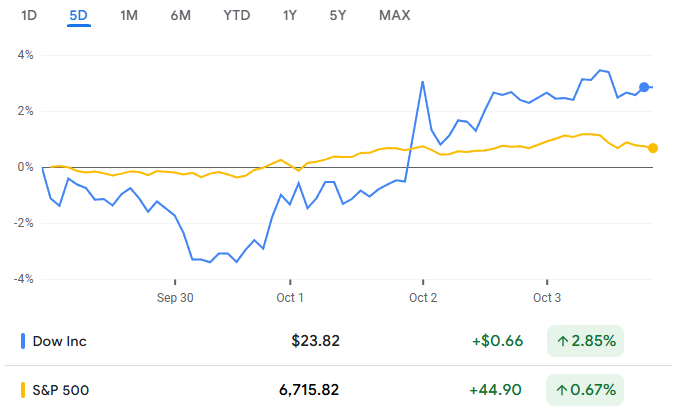
Task: Click the Dow Inc $23.82 price
Action: coord(315,341)
